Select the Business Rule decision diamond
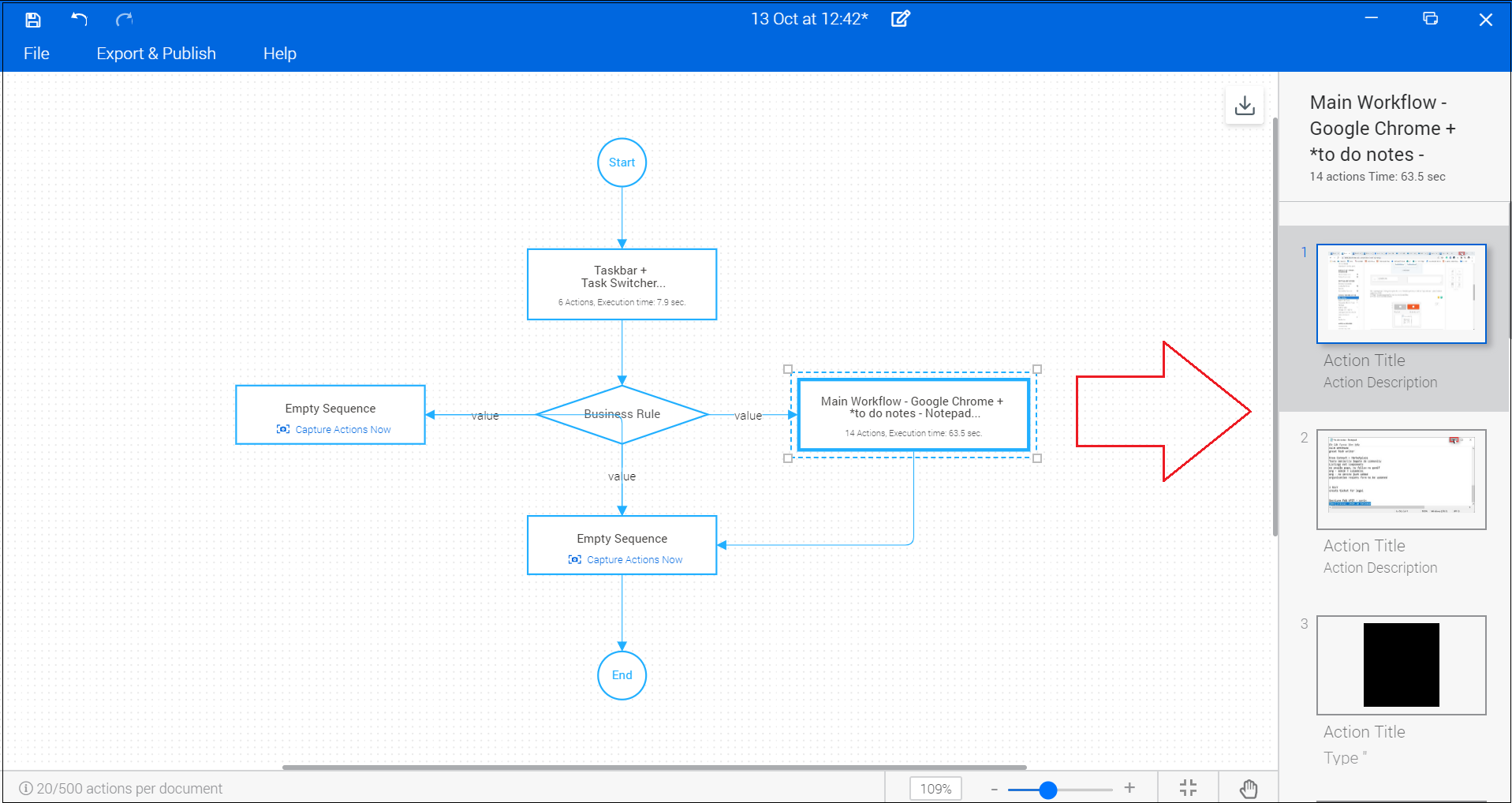The height and width of the screenshot is (803, 1512). pyautogui.click(x=622, y=414)
